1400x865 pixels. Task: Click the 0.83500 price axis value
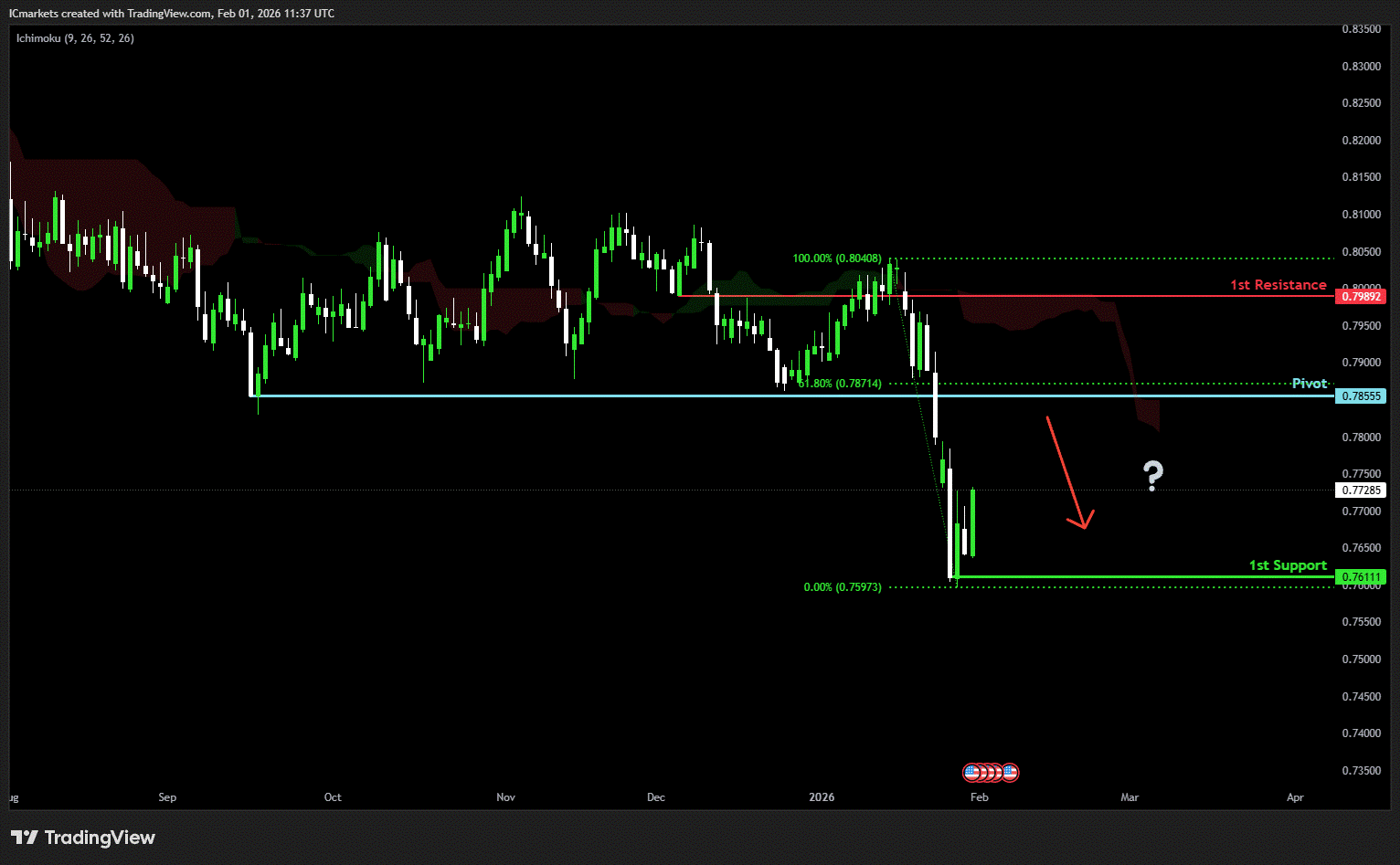[x=1361, y=29]
